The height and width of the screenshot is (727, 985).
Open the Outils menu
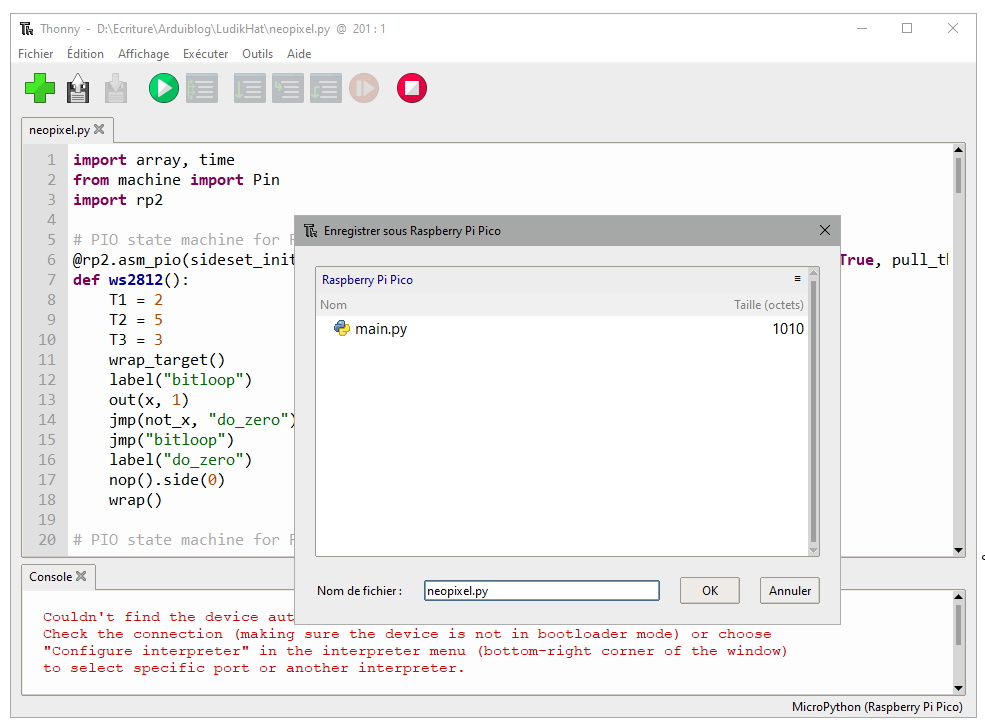(x=257, y=54)
